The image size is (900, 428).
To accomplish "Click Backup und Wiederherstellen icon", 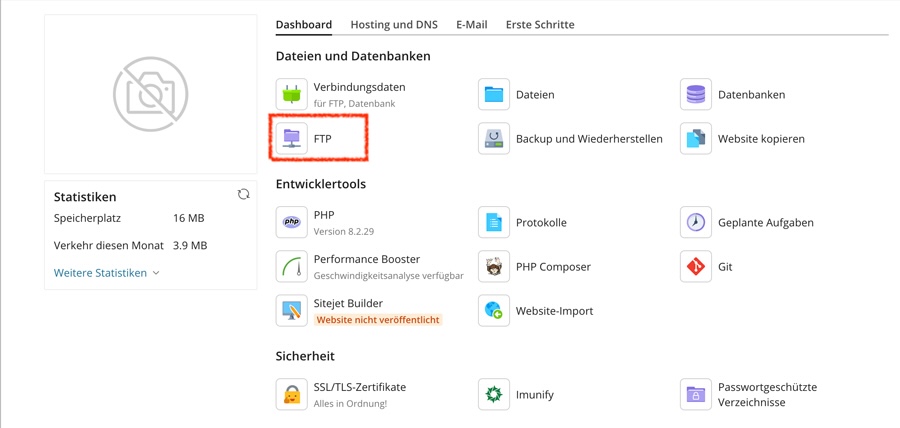I will pos(494,138).
